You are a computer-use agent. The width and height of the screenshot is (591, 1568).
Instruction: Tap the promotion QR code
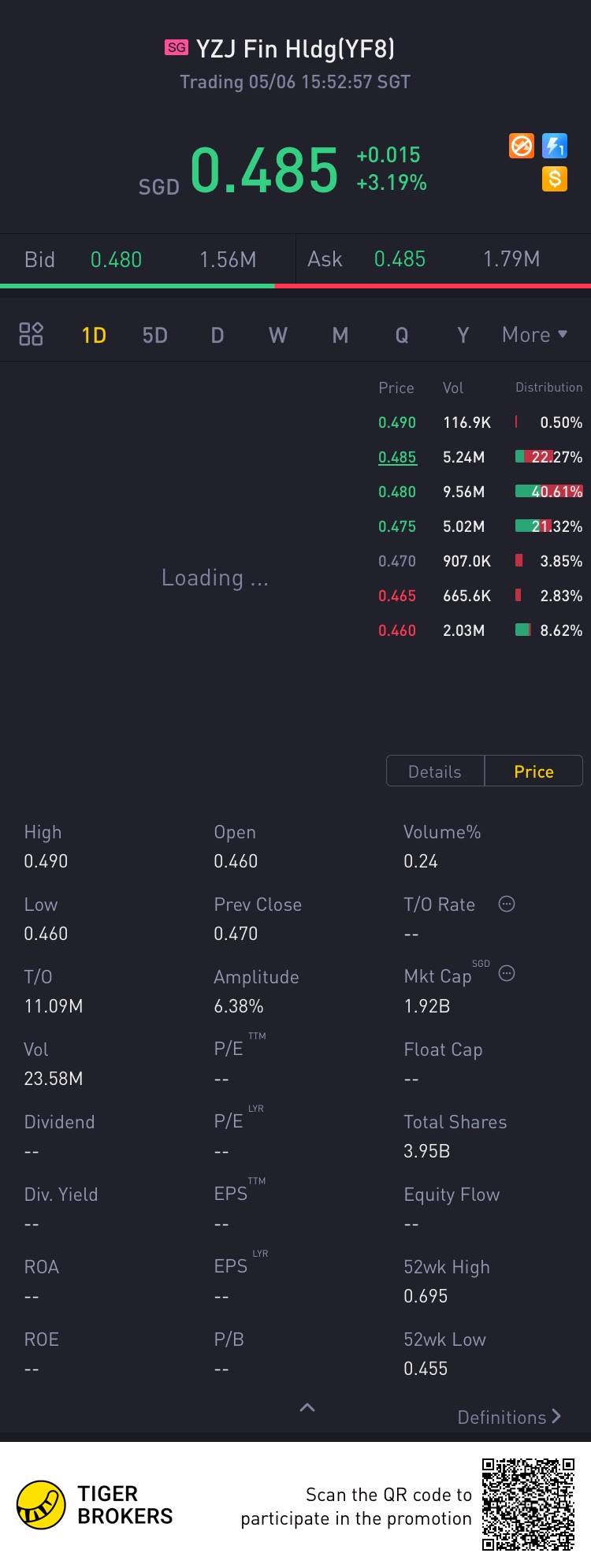point(528,1504)
